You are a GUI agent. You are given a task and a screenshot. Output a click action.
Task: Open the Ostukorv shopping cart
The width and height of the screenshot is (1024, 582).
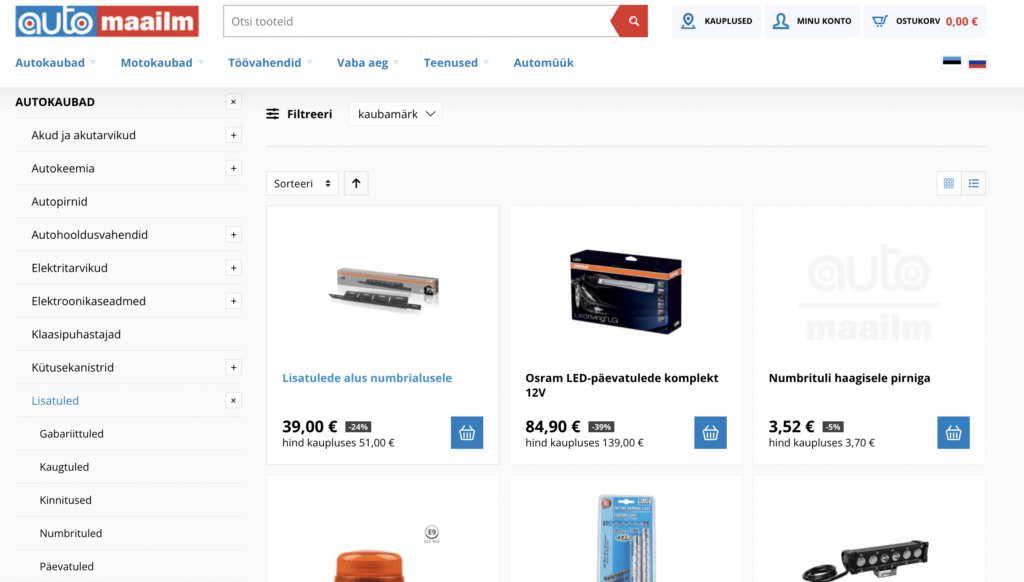(x=924, y=21)
